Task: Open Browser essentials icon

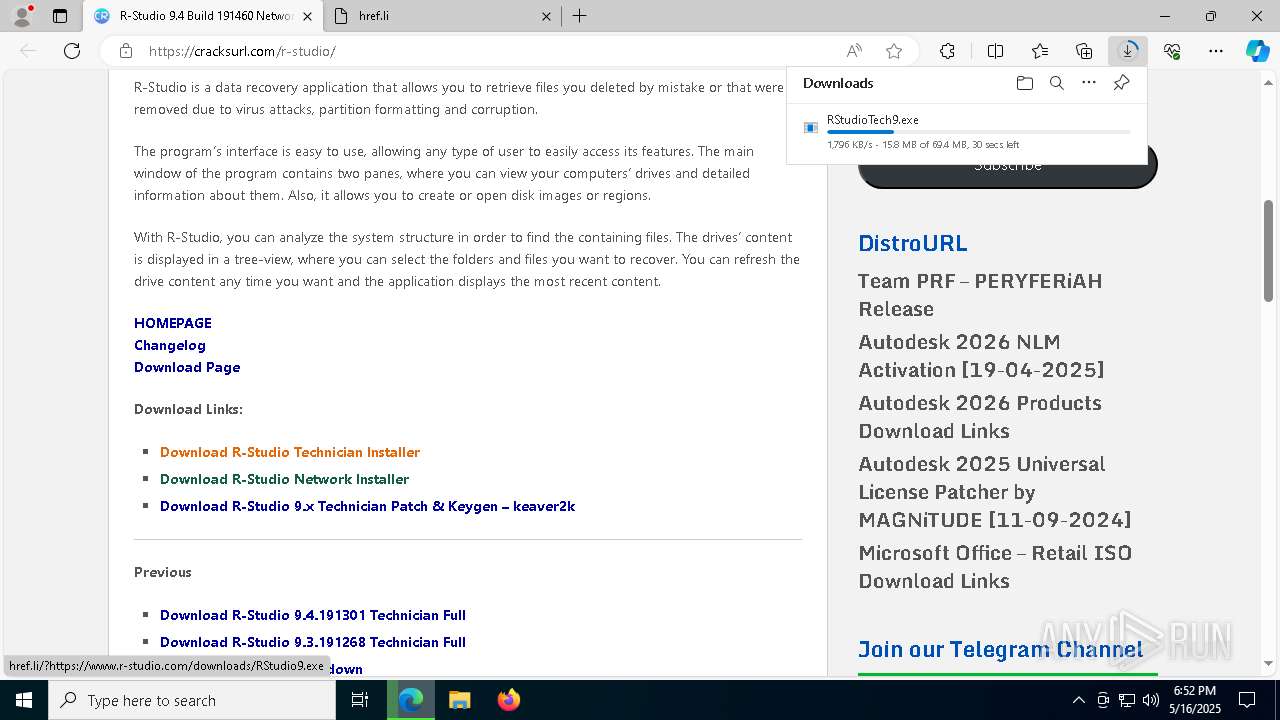Action: coord(1172,51)
